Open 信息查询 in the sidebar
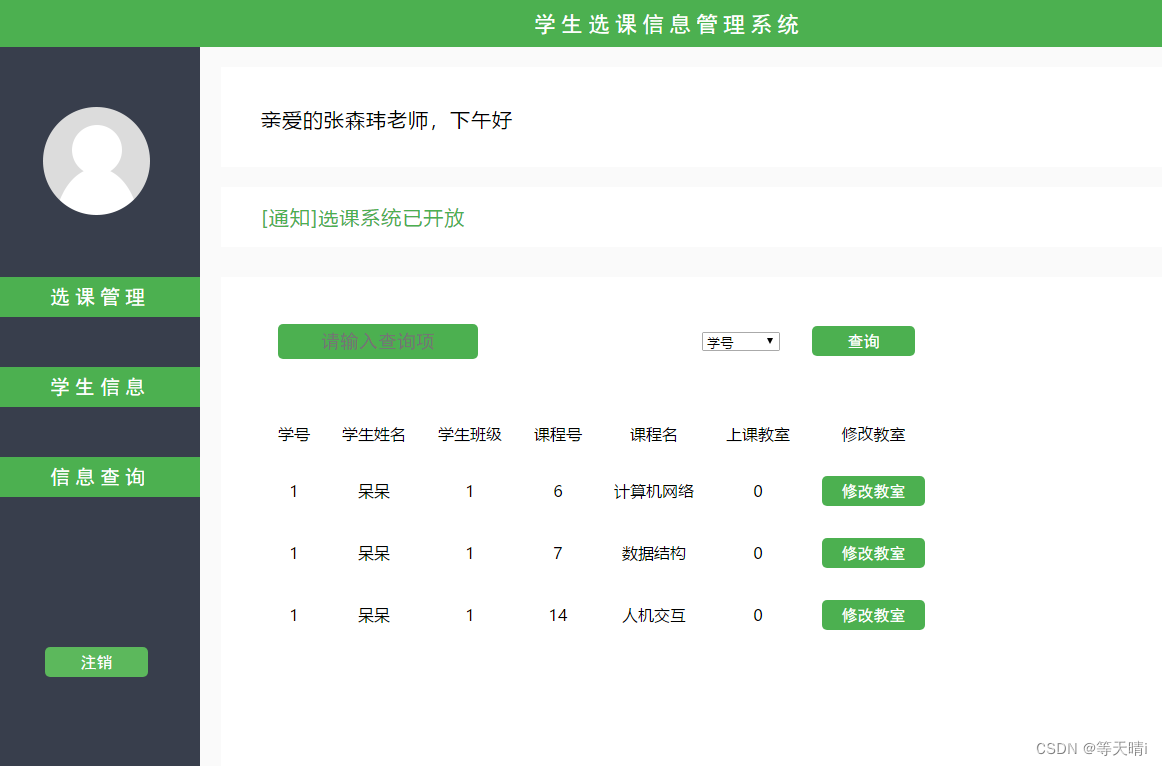This screenshot has width=1162, height=766. pos(100,477)
